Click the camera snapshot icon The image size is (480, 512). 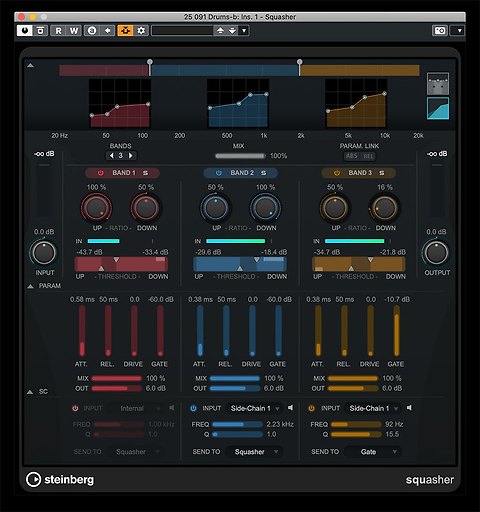coord(440,31)
